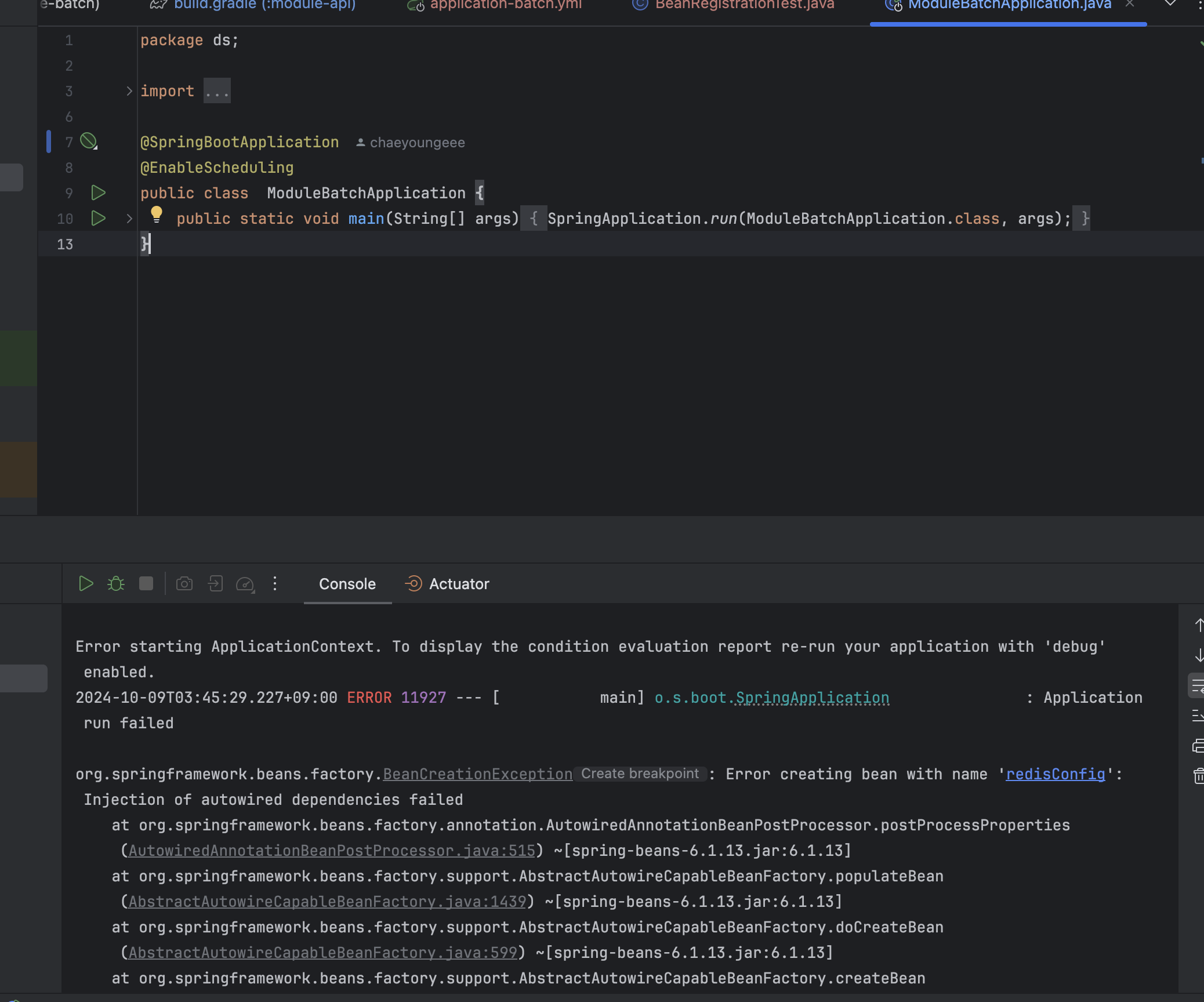Click the AutowiredAnnotationBeanPostProcessor.java:515 stack trace link
Screen dimensions: 1204x1002
331,851
